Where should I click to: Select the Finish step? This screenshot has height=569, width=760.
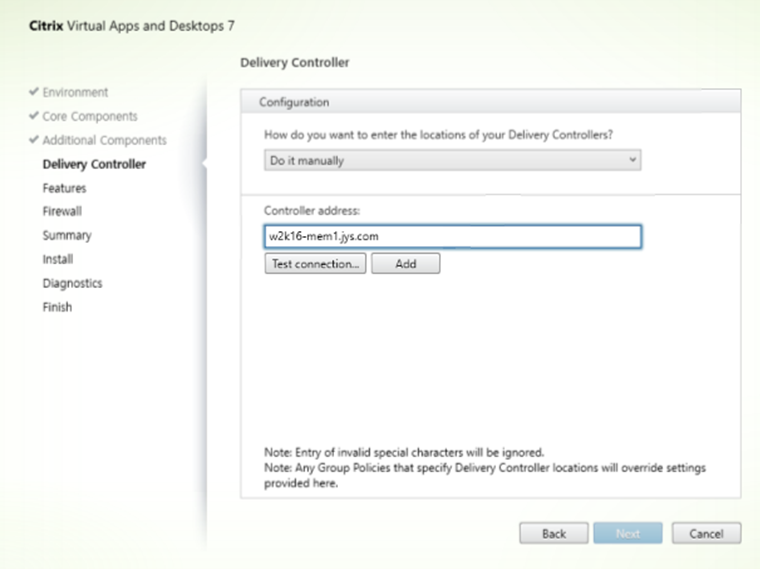coord(57,307)
